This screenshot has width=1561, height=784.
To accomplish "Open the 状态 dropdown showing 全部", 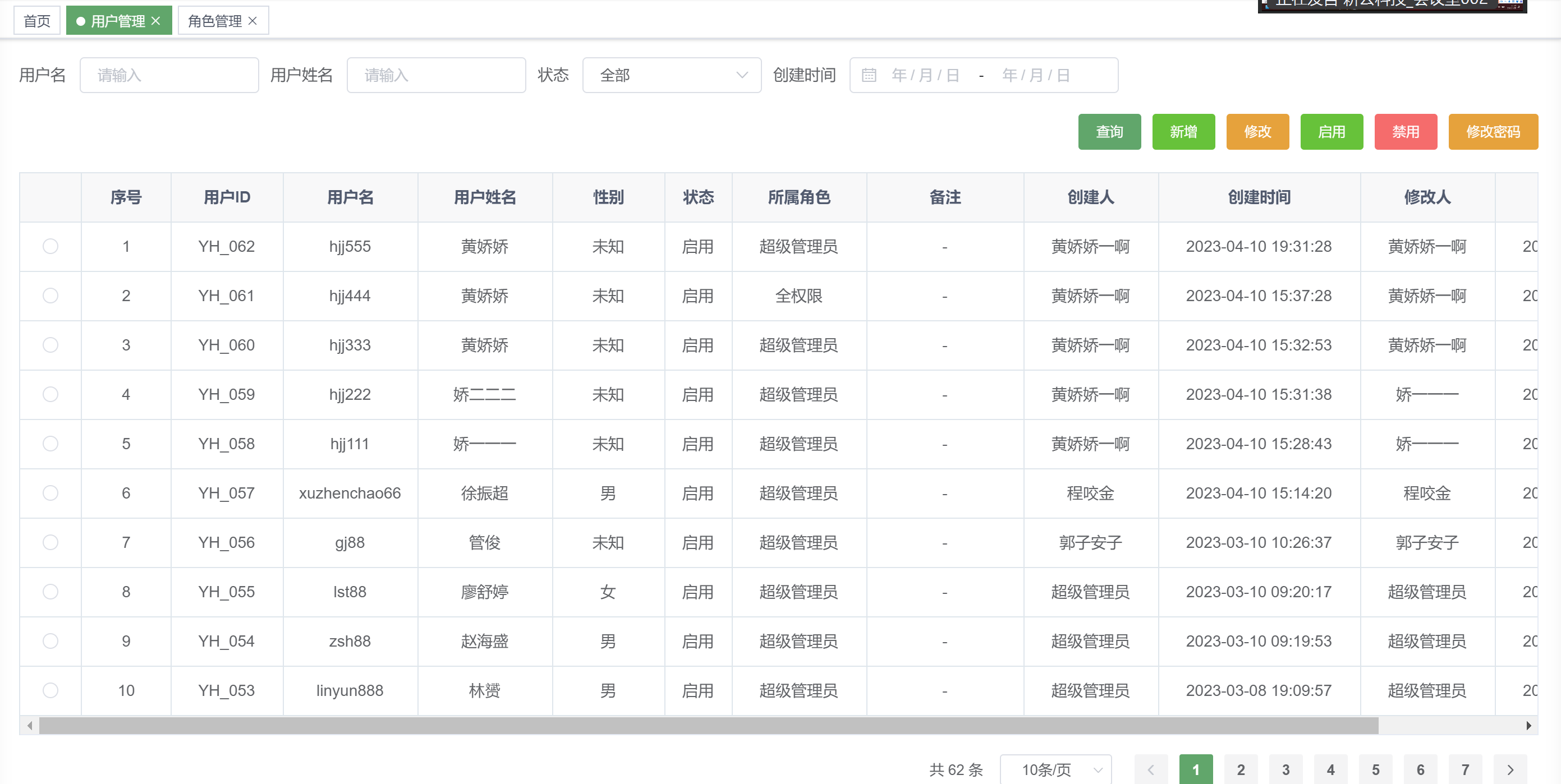I will point(672,75).
